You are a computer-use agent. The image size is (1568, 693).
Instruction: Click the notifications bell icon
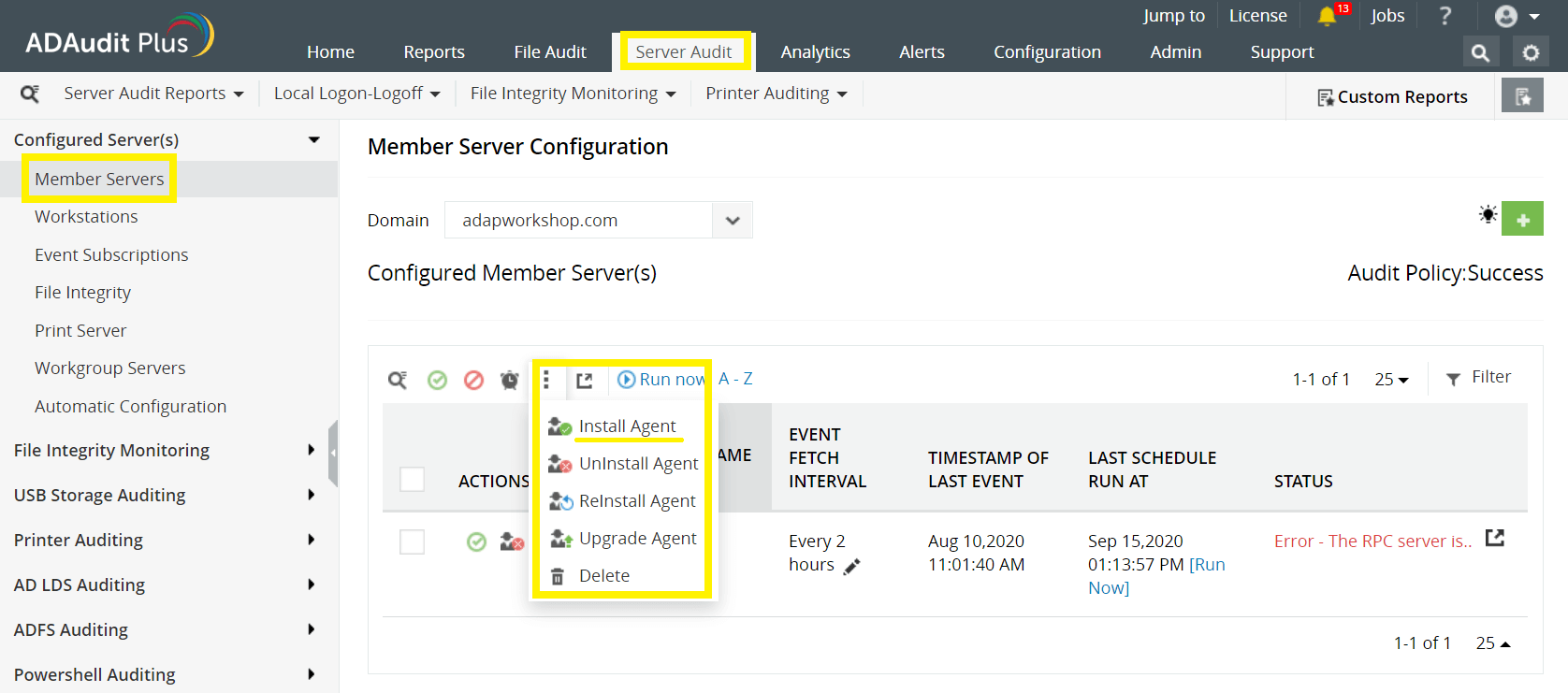point(1327,16)
